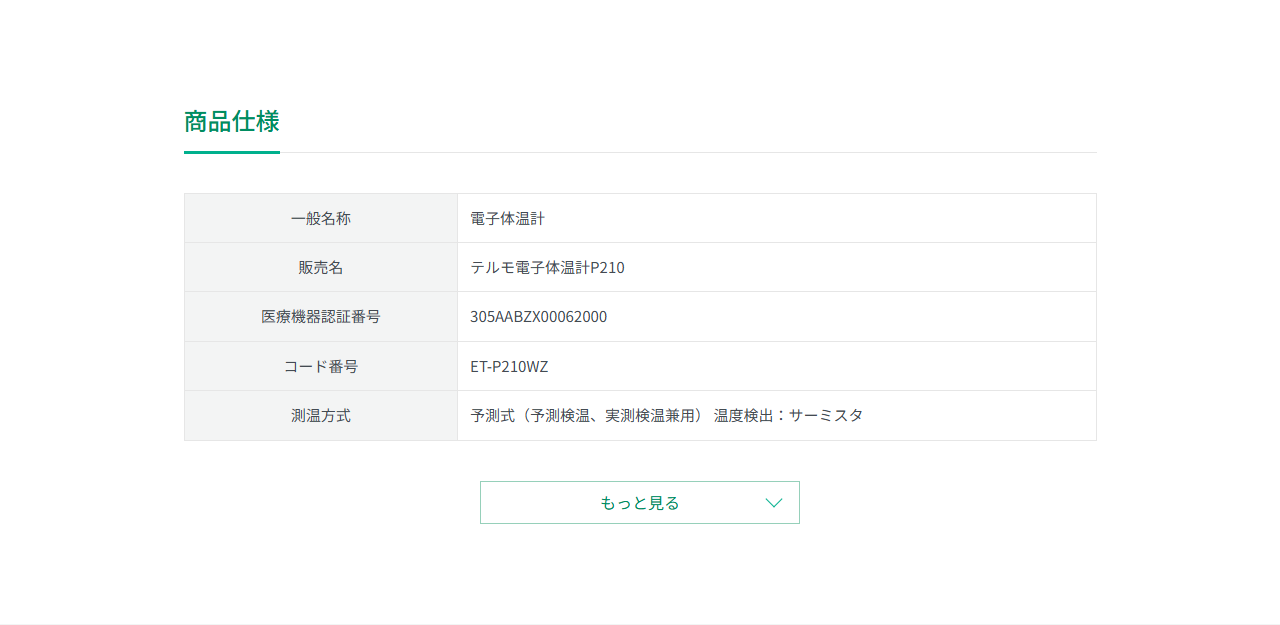The width and height of the screenshot is (1280, 625).
Task: Click the chevron arrow beside もっと見る
Action: point(773,503)
